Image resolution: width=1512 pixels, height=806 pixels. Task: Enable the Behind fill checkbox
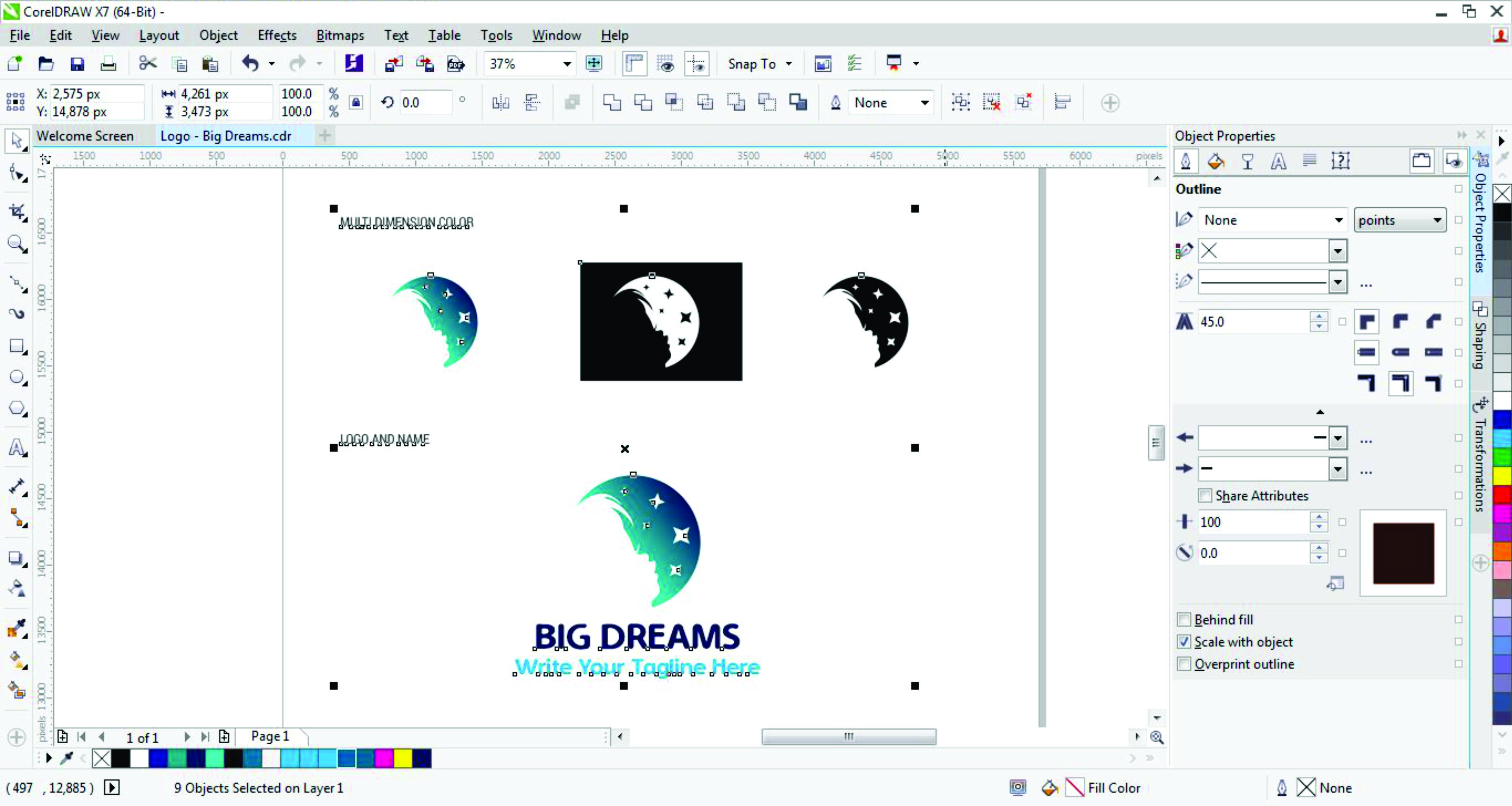coord(1184,620)
